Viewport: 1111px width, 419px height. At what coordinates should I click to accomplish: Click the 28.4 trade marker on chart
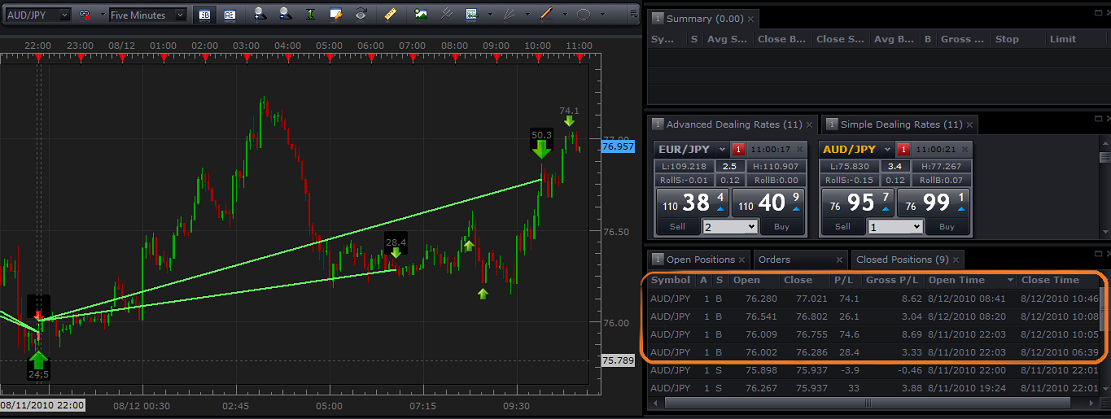click(x=395, y=247)
